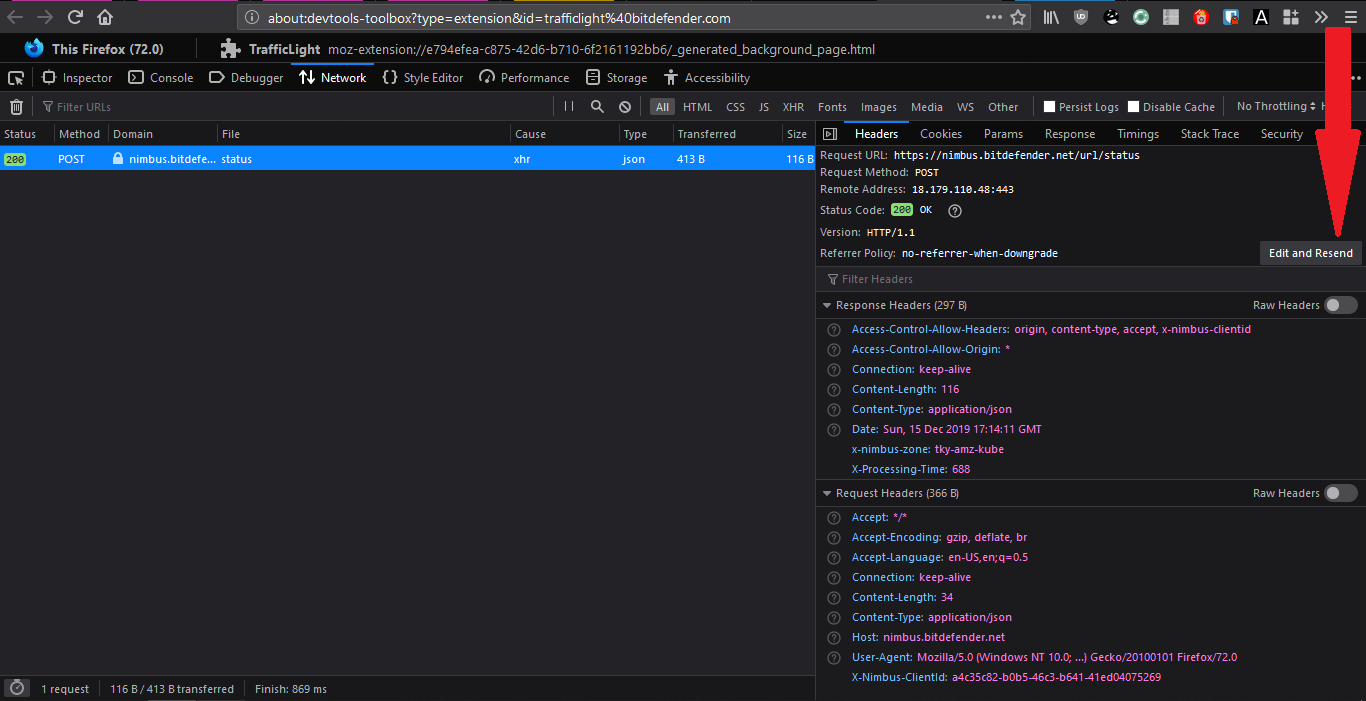This screenshot has width=1366, height=701.
Task: Open the Stack Trace details tab
Action: point(1210,134)
